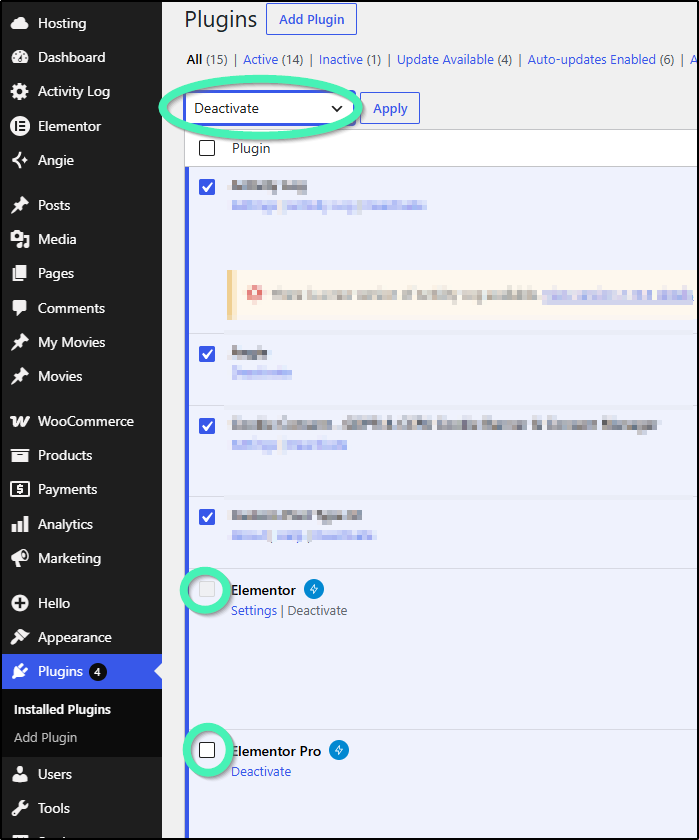Check the Elementor Pro plugin checkbox
This screenshot has width=699, height=840.
click(207, 750)
